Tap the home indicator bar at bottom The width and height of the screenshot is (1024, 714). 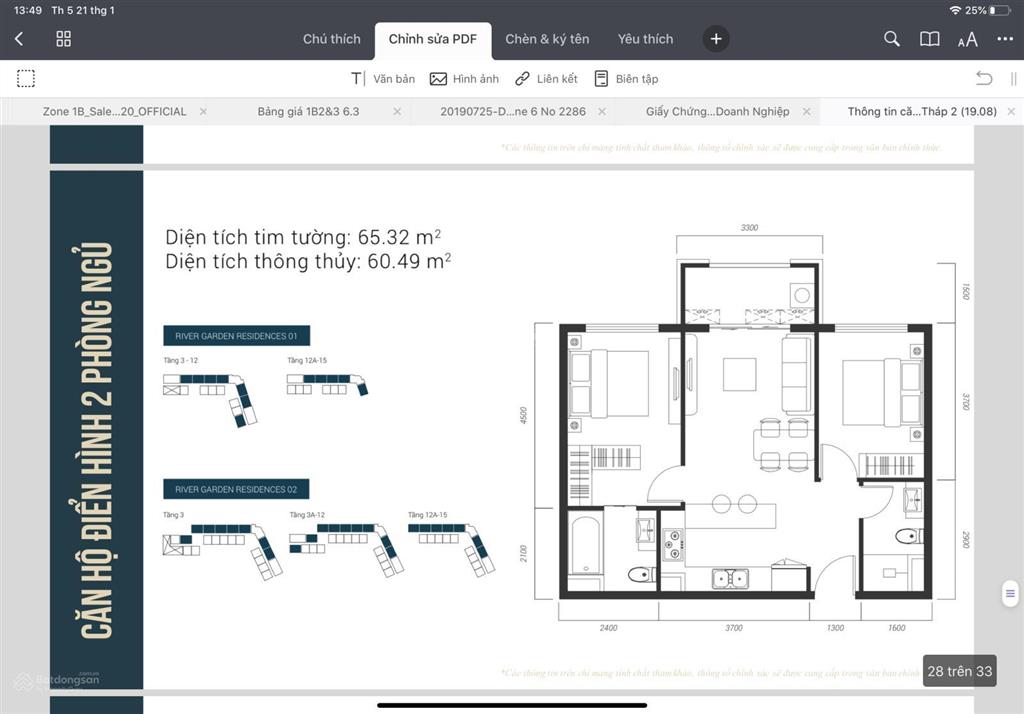(512, 706)
